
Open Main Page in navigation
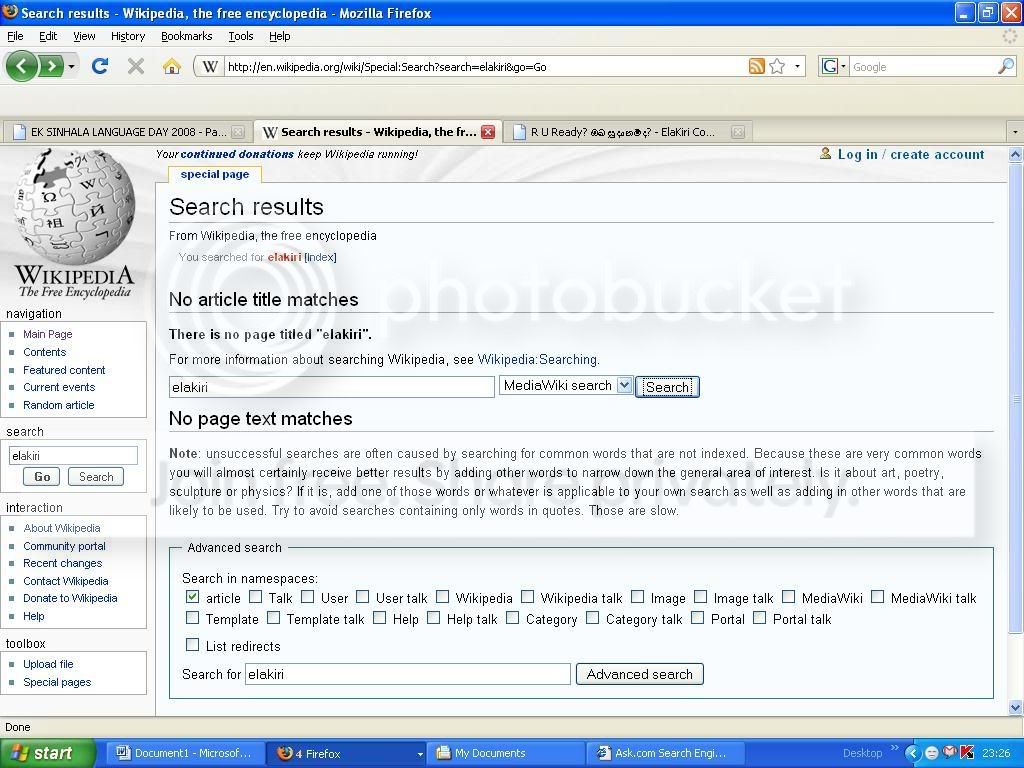(48, 334)
